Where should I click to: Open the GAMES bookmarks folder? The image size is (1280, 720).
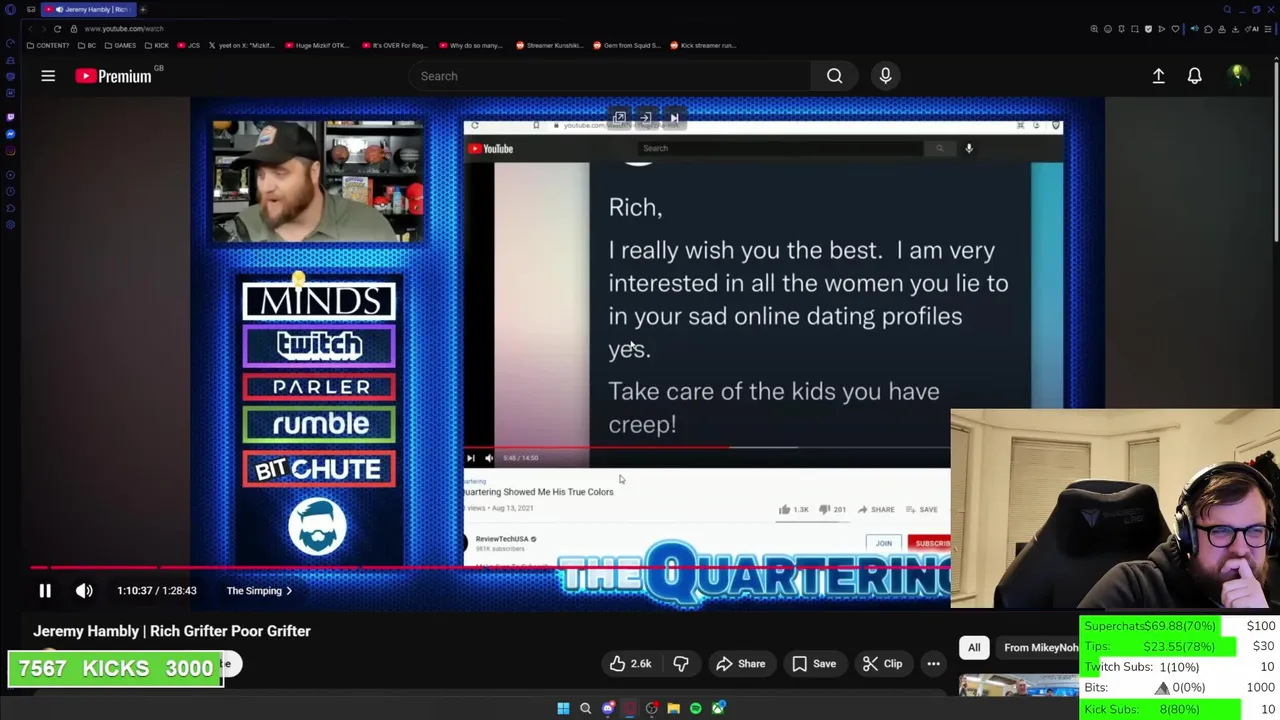point(120,45)
